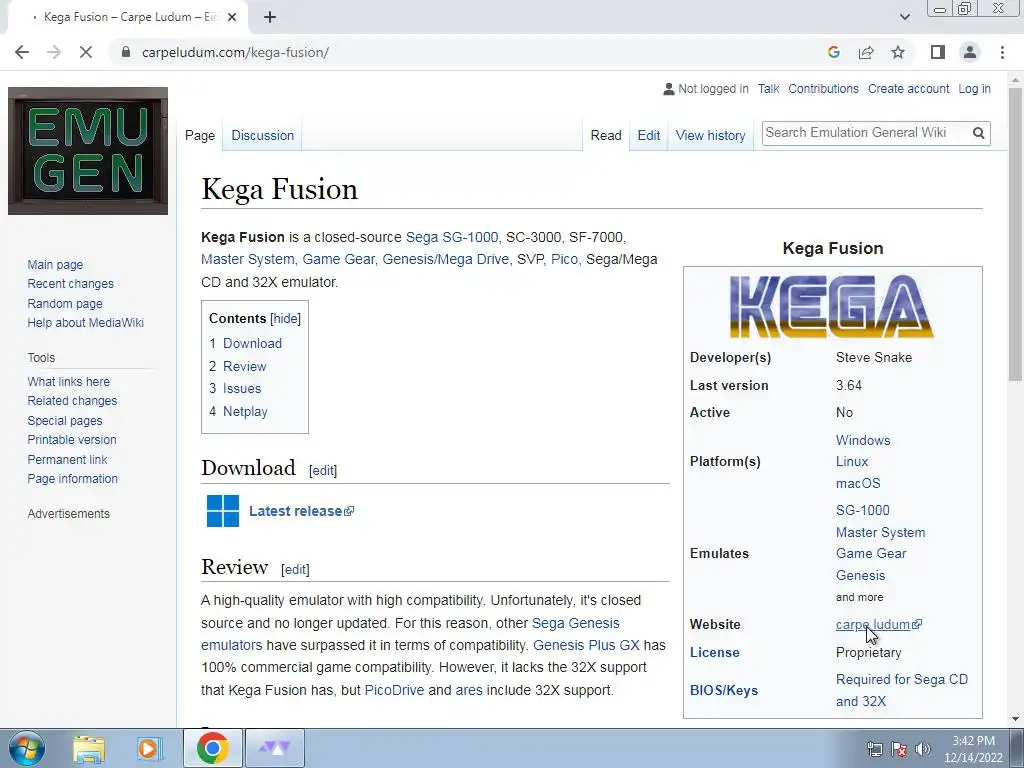This screenshot has height=768, width=1024.
Task: Open a new browser tab
Action: tap(270, 17)
